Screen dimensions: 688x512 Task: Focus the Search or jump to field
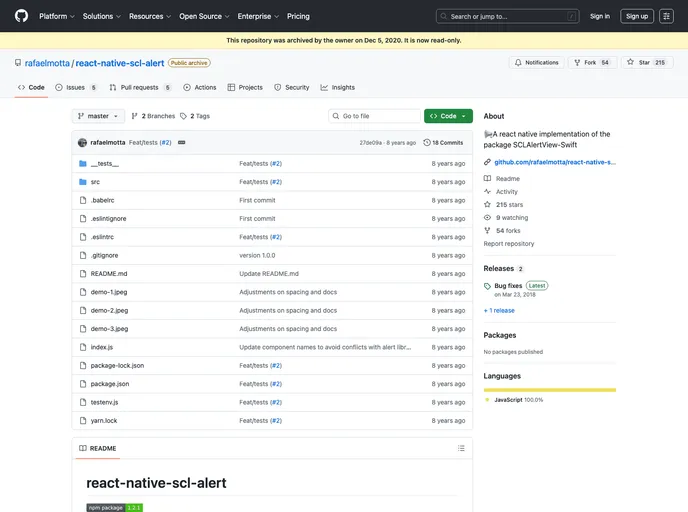pos(507,16)
